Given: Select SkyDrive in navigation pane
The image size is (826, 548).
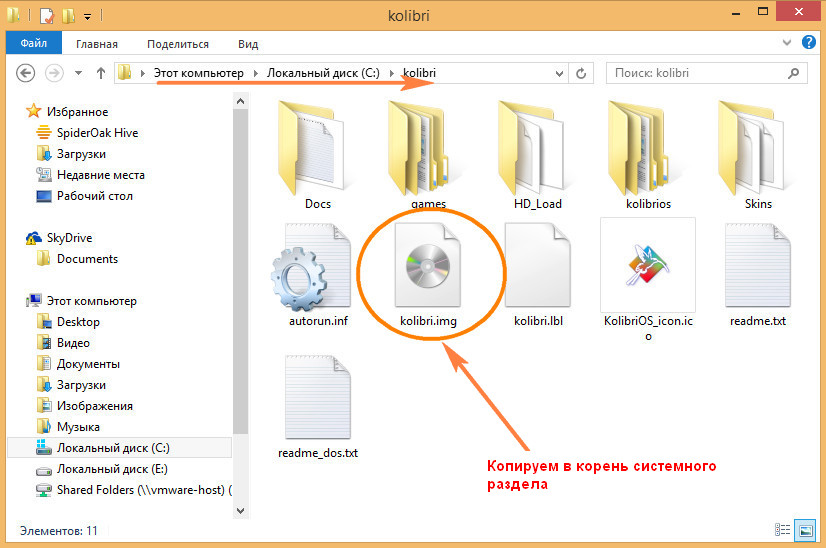Looking at the screenshot, I should coord(69,238).
